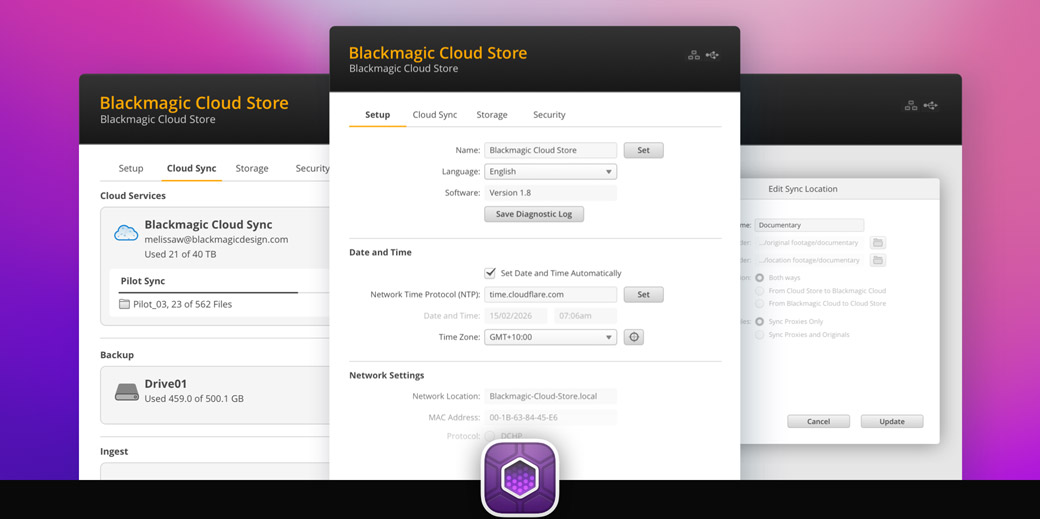Viewport: 1040px width, 519px height.
Task: Click the USB icon in front window header
Action: pyautogui.click(x=712, y=55)
